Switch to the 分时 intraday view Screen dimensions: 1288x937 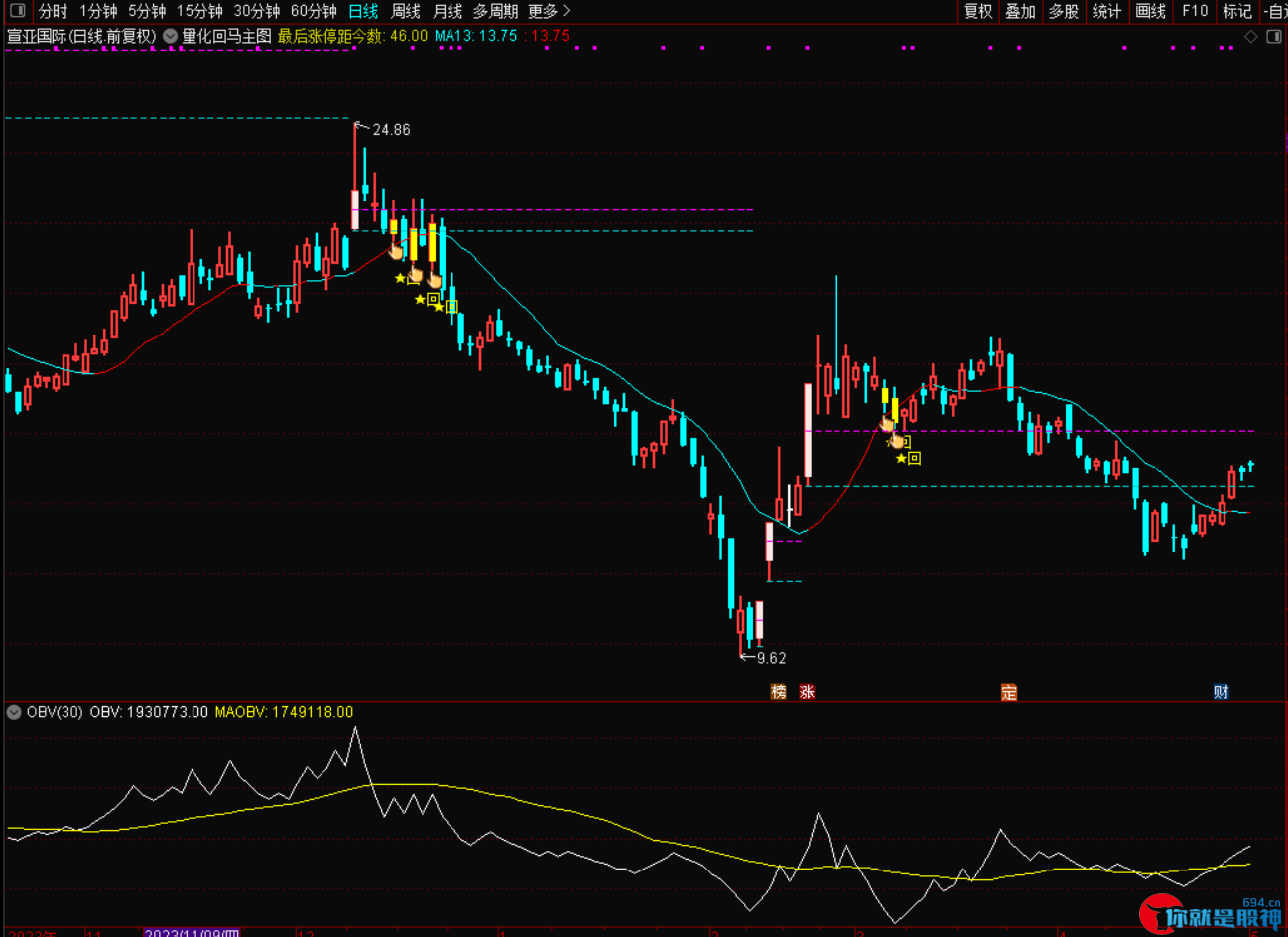coord(53,11)
